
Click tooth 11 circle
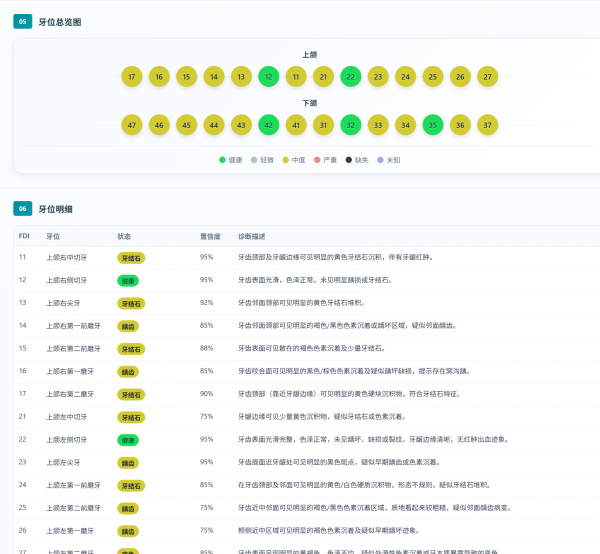tap(296, 77)
